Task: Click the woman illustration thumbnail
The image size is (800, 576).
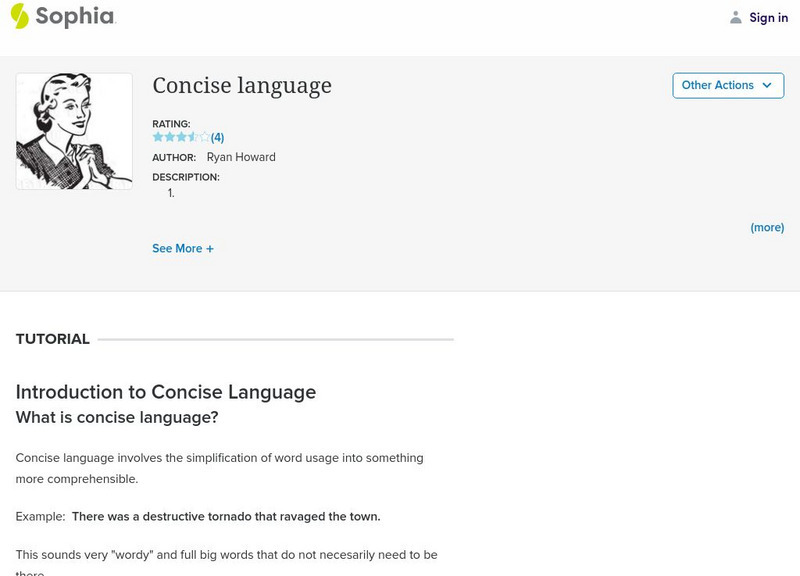Action: coord(74,131)
